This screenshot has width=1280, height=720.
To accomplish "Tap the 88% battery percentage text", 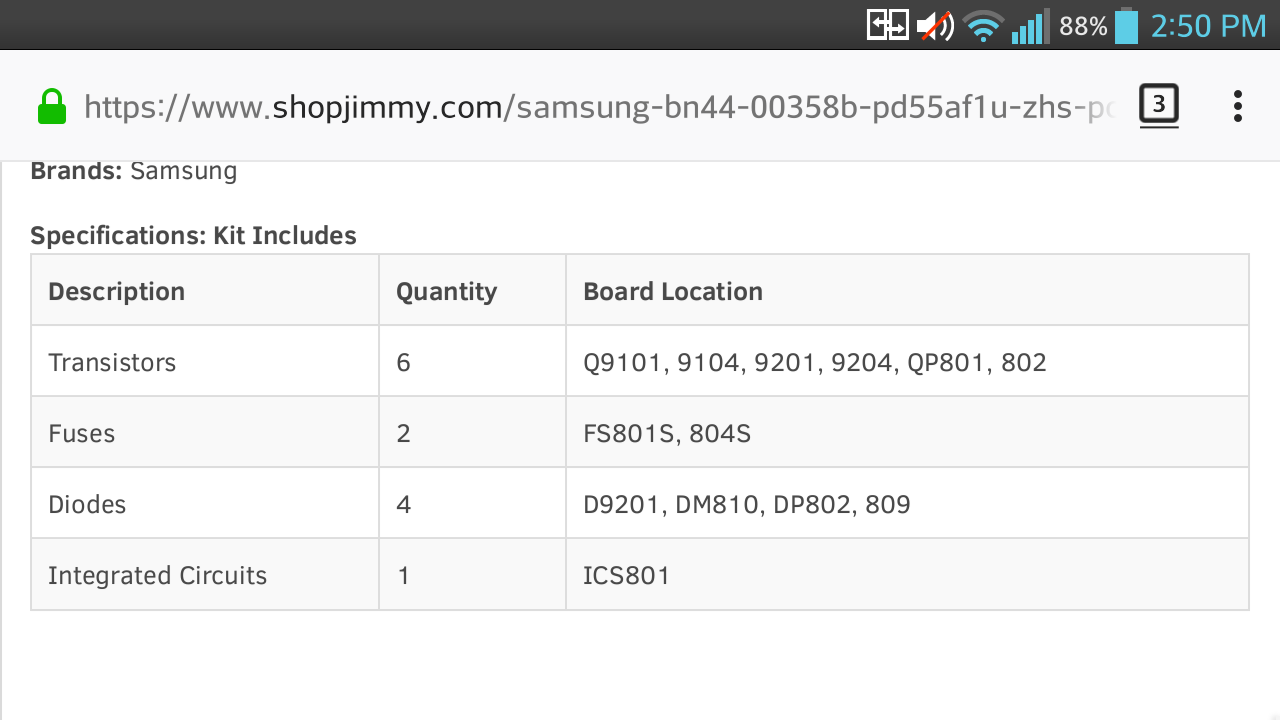I will pos(1083,26).
